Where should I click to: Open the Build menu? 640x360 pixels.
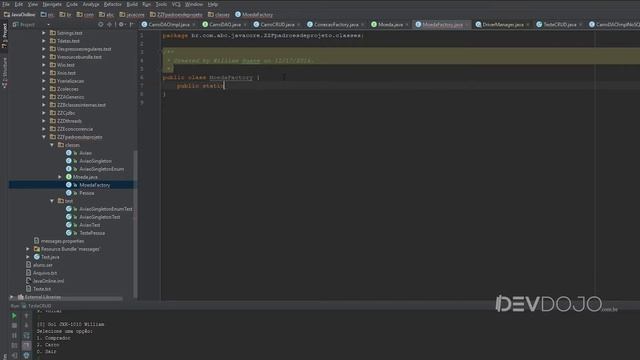[132, 4]
